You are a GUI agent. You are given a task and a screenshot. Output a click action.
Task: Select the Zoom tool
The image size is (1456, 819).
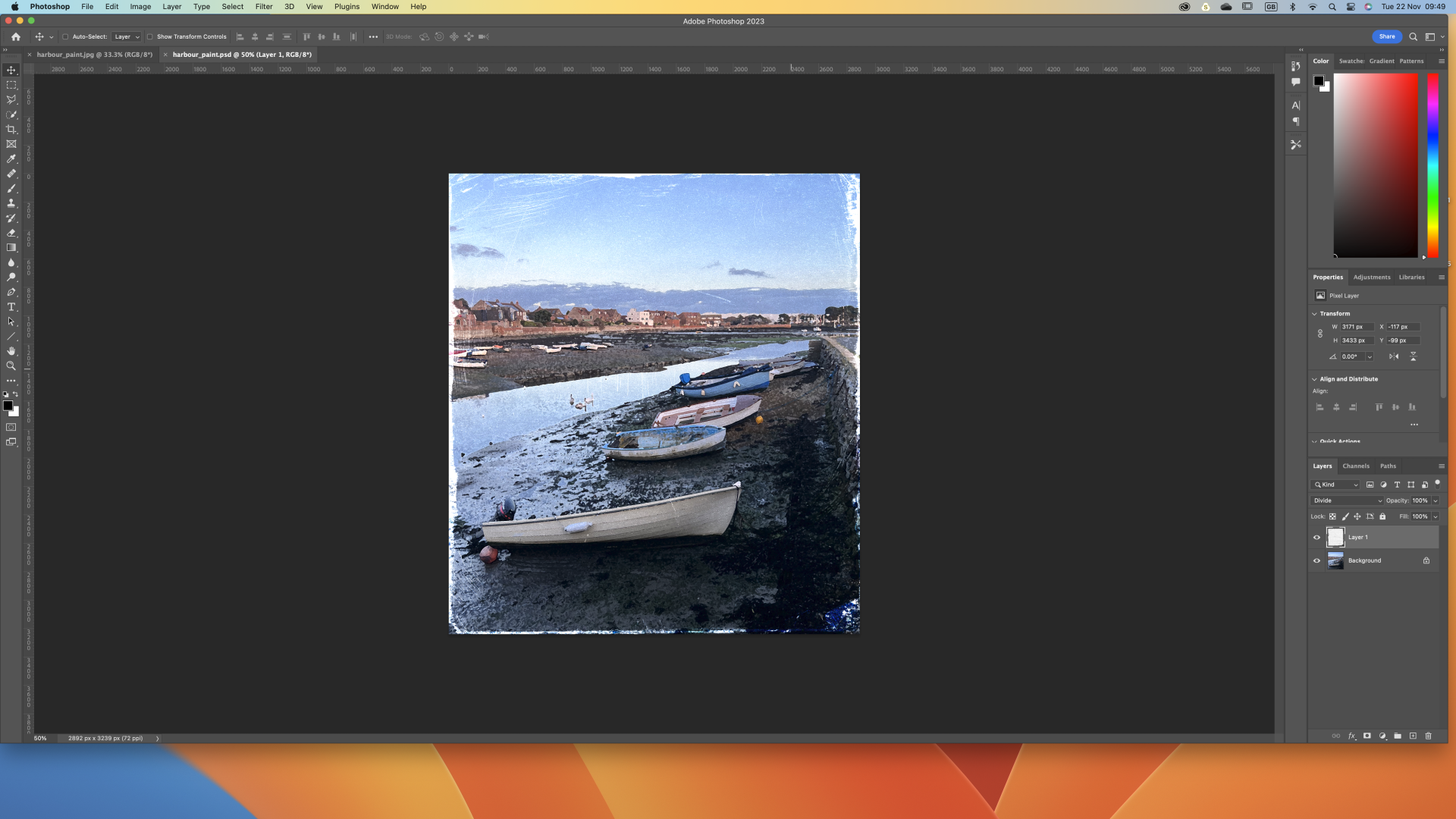[11, 366]
